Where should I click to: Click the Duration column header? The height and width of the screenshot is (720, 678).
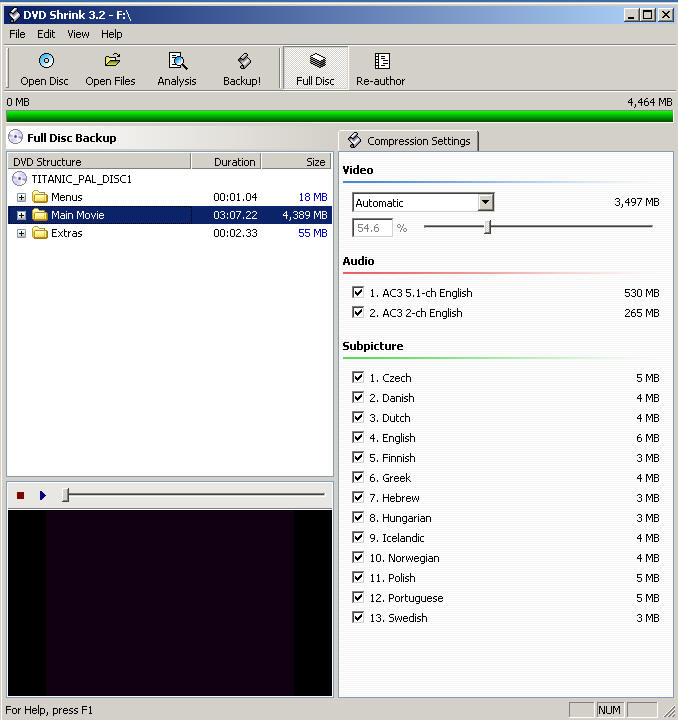tap(226, 162)
